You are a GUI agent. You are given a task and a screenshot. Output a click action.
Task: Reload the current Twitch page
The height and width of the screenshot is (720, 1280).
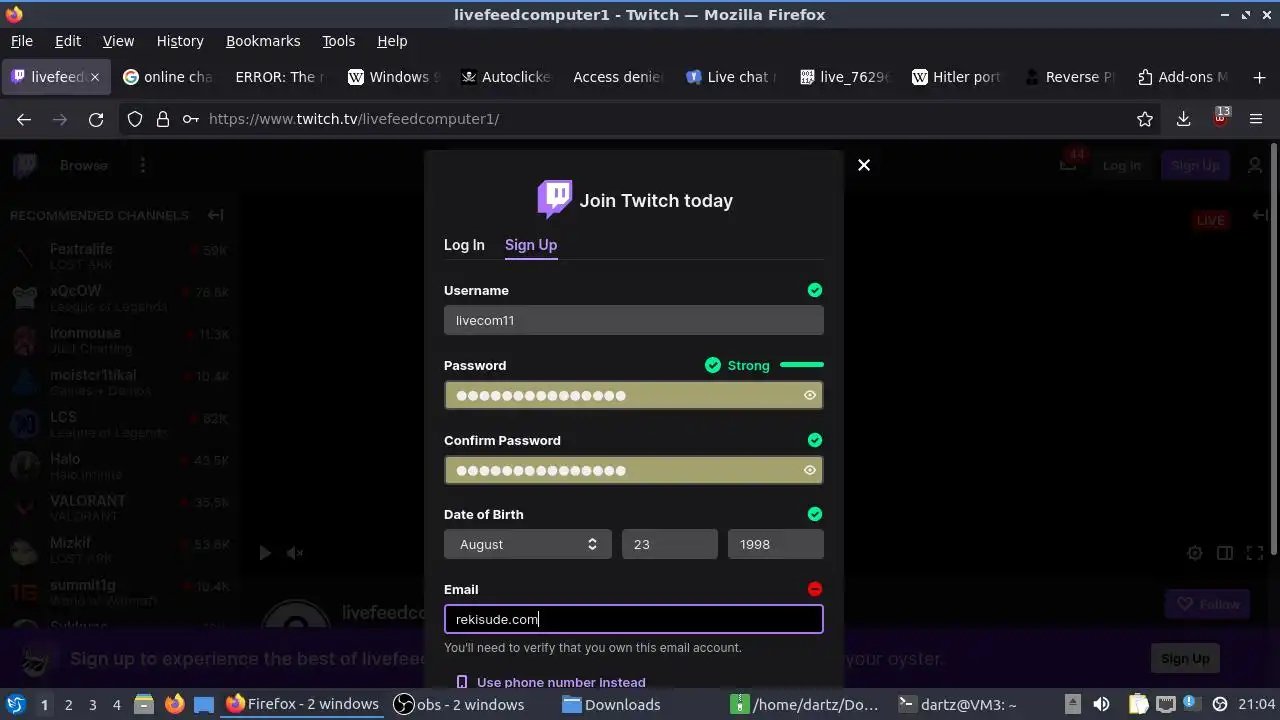[96, 119]
